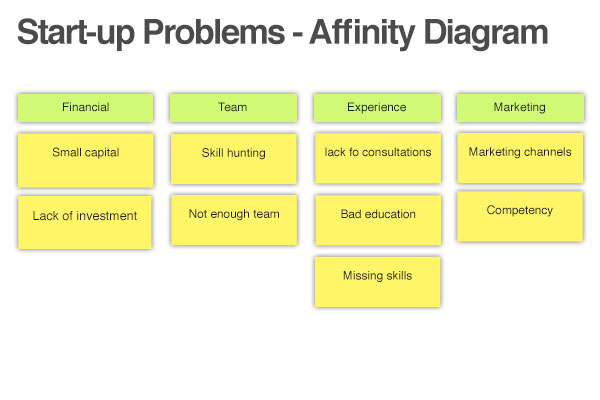This screenshot has height=400, width=600.
Task: Select the Not enough team note
Action: [234, 220]
